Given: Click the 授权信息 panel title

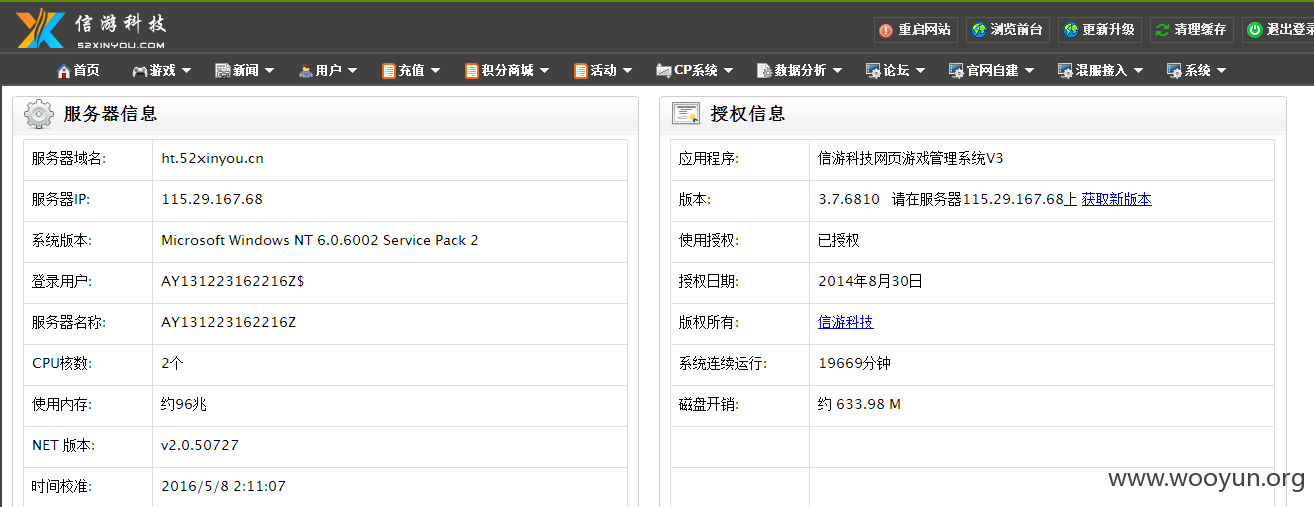Looking at the screenshot, I should click(748, 114).
